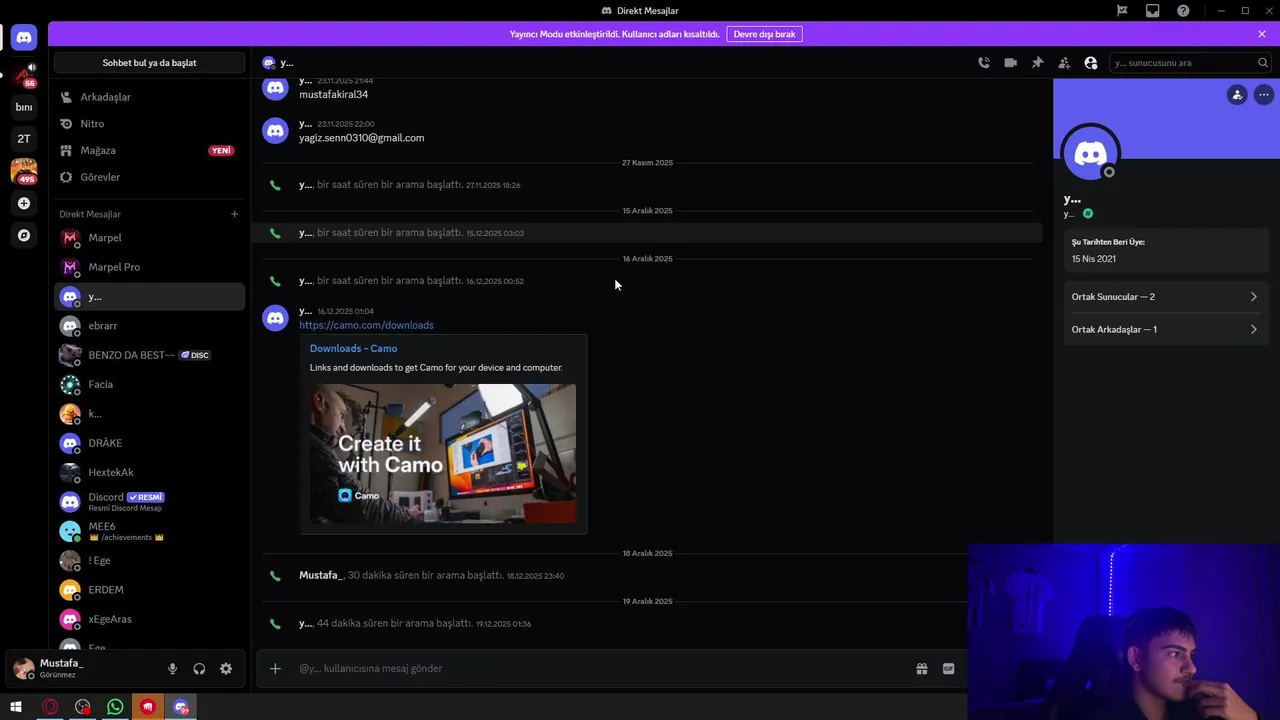Open WhatsApp from the taskbar

pyautogui.click(x=115, y=707)
